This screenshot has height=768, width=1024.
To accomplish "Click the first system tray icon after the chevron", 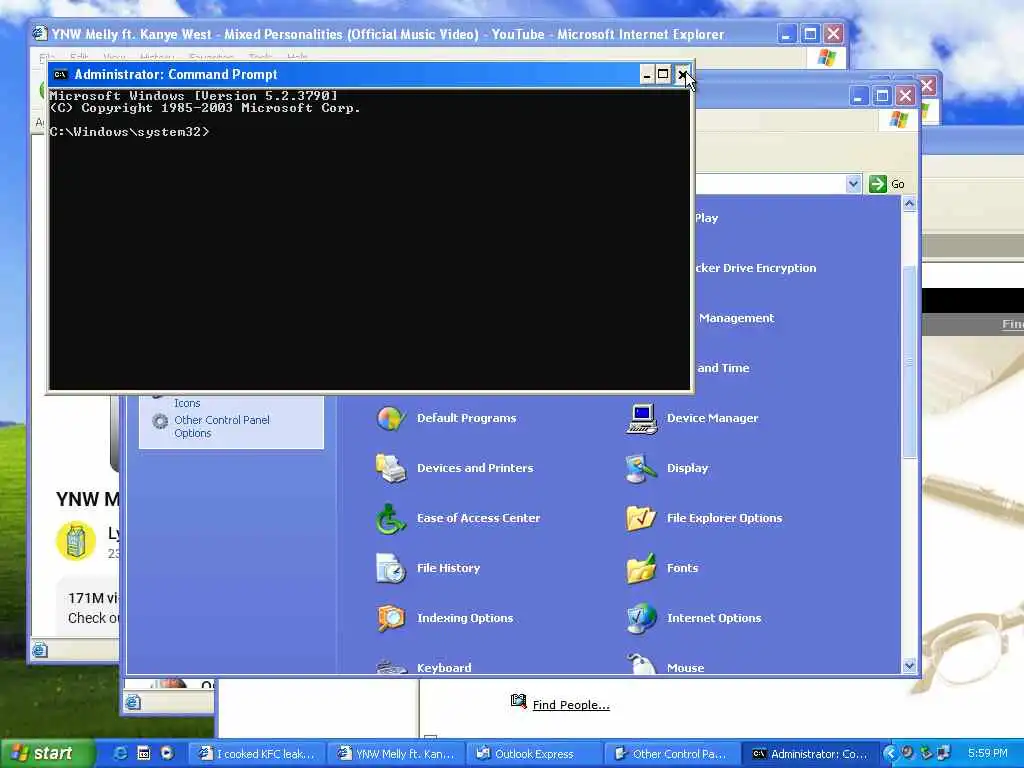I will [907, 753].
